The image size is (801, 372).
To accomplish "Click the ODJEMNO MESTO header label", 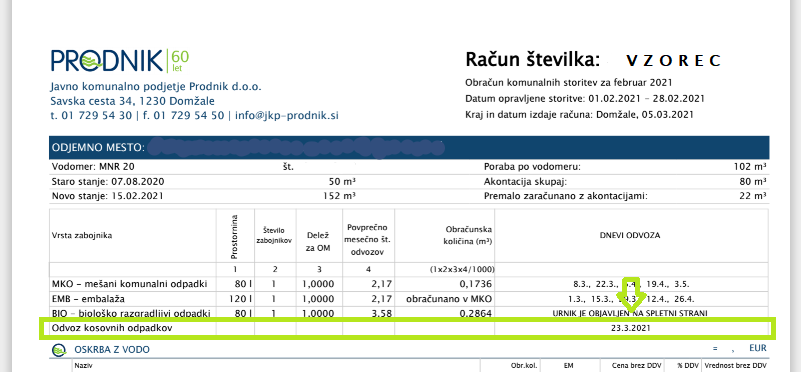I will click(98, 148).
